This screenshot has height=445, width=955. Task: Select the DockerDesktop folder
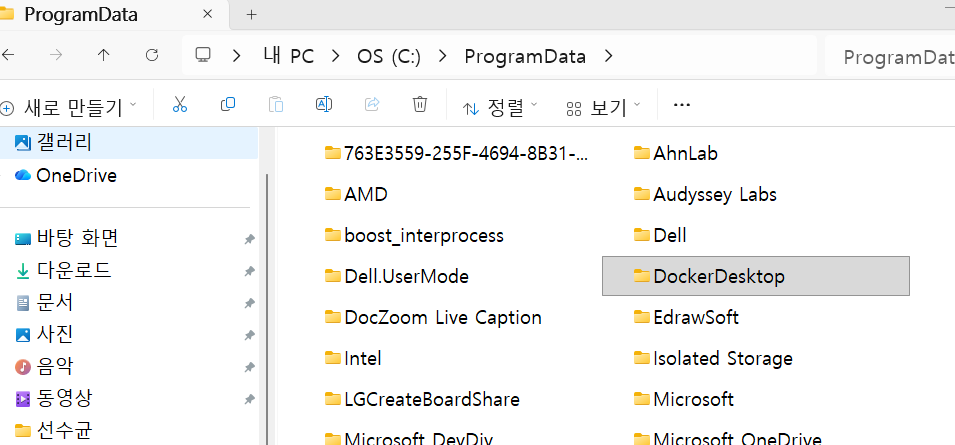pos(756,276)
